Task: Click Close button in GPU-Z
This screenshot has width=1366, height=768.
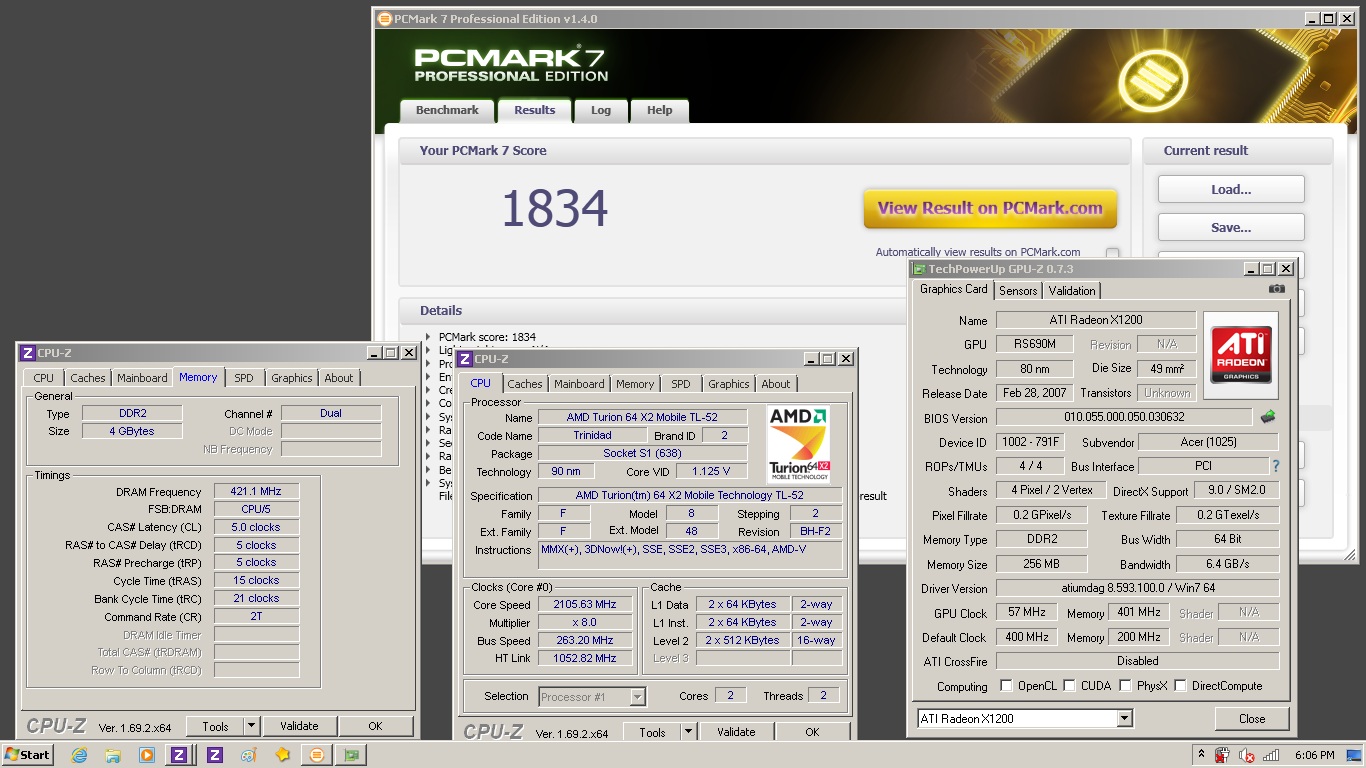Action: click(x=1252, y=718)
